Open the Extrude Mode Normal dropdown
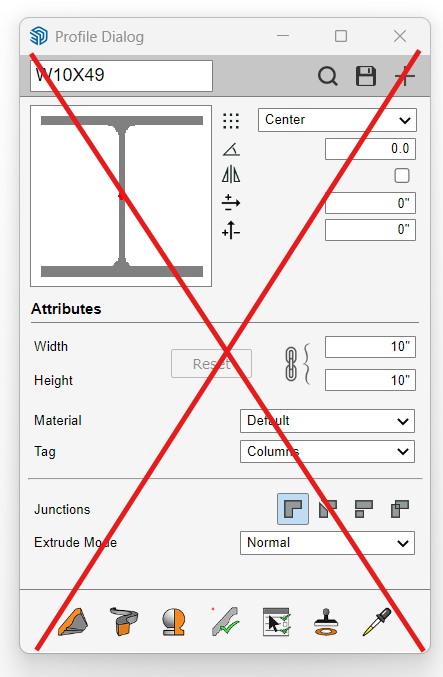 click(x=327, y=543)
